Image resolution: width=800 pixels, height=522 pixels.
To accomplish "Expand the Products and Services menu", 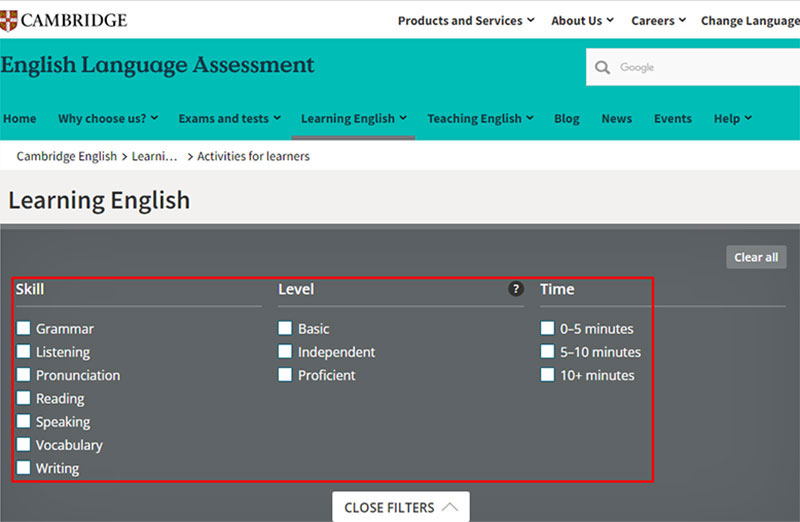I will pos(466,21).
